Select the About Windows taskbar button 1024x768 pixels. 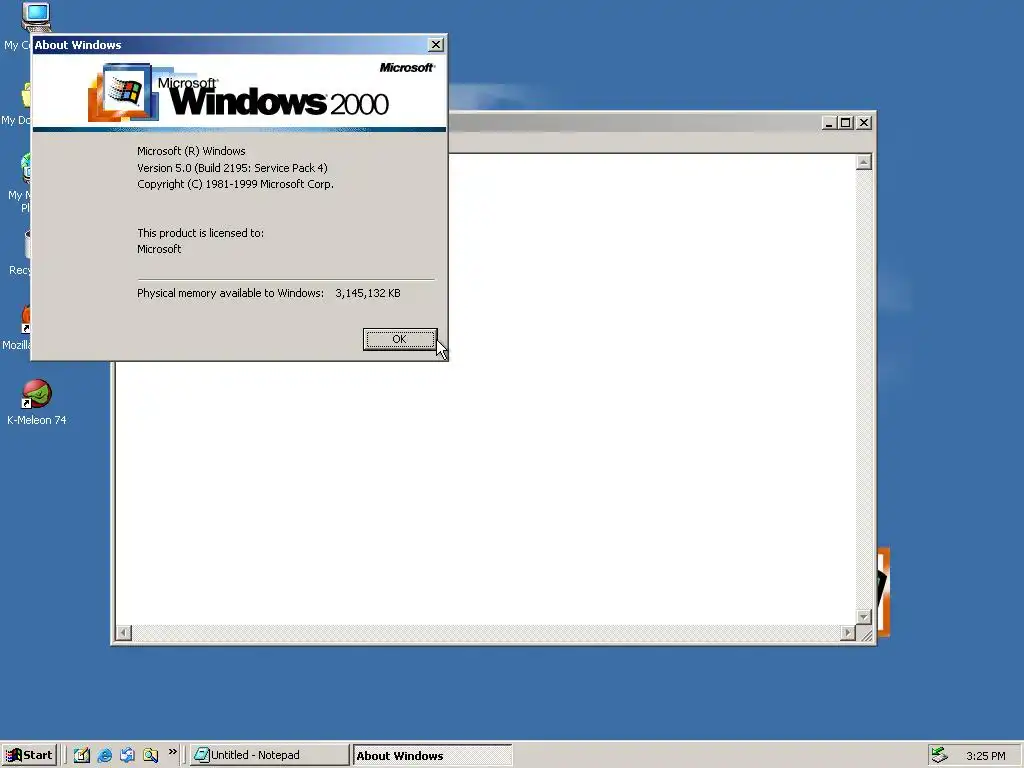point(432,756)
